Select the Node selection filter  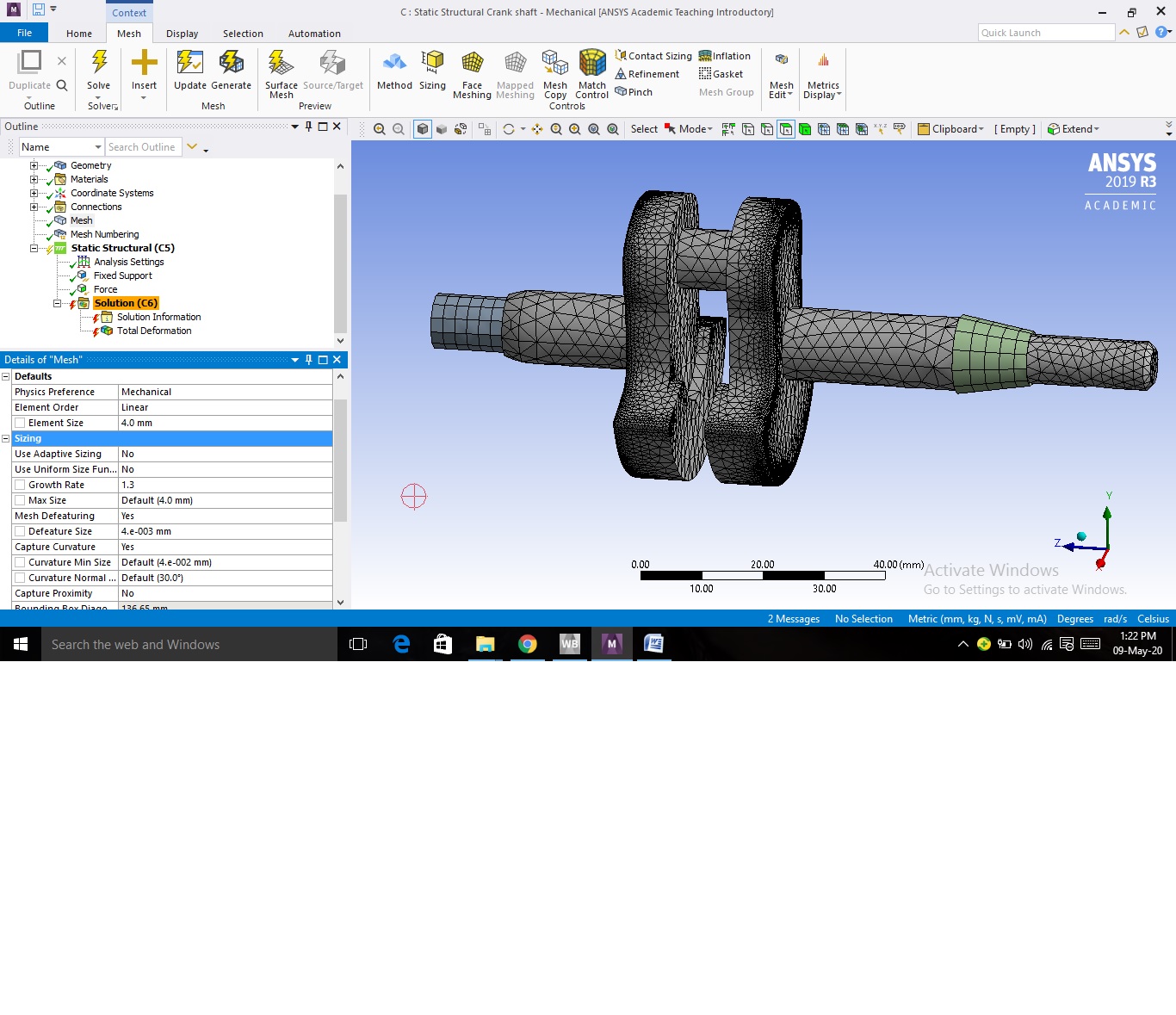pos(824,129)
